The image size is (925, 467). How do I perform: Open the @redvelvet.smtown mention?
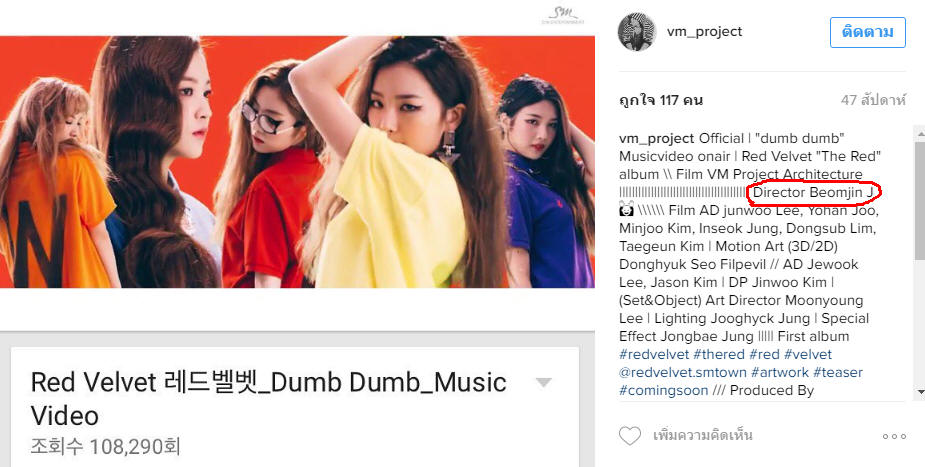[x=683, y=373]
